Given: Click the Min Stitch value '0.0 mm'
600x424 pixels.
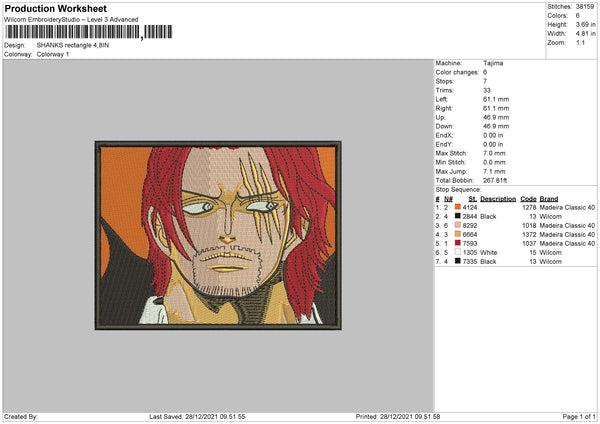Looking at the screenshot, I should point(494,162).
